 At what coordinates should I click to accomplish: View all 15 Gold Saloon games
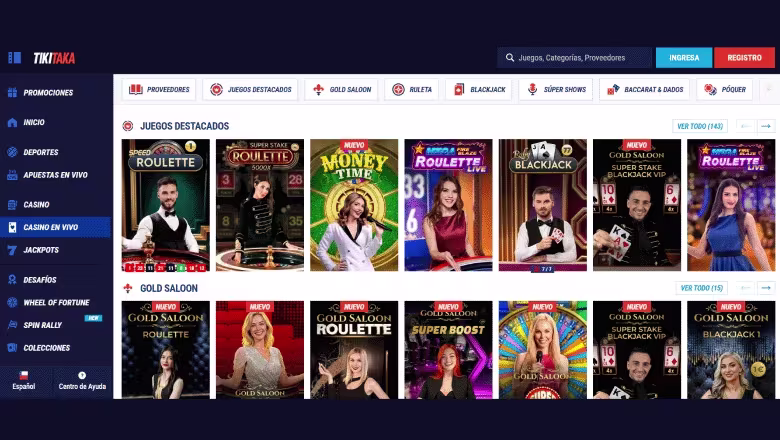(x=702, y=288)
